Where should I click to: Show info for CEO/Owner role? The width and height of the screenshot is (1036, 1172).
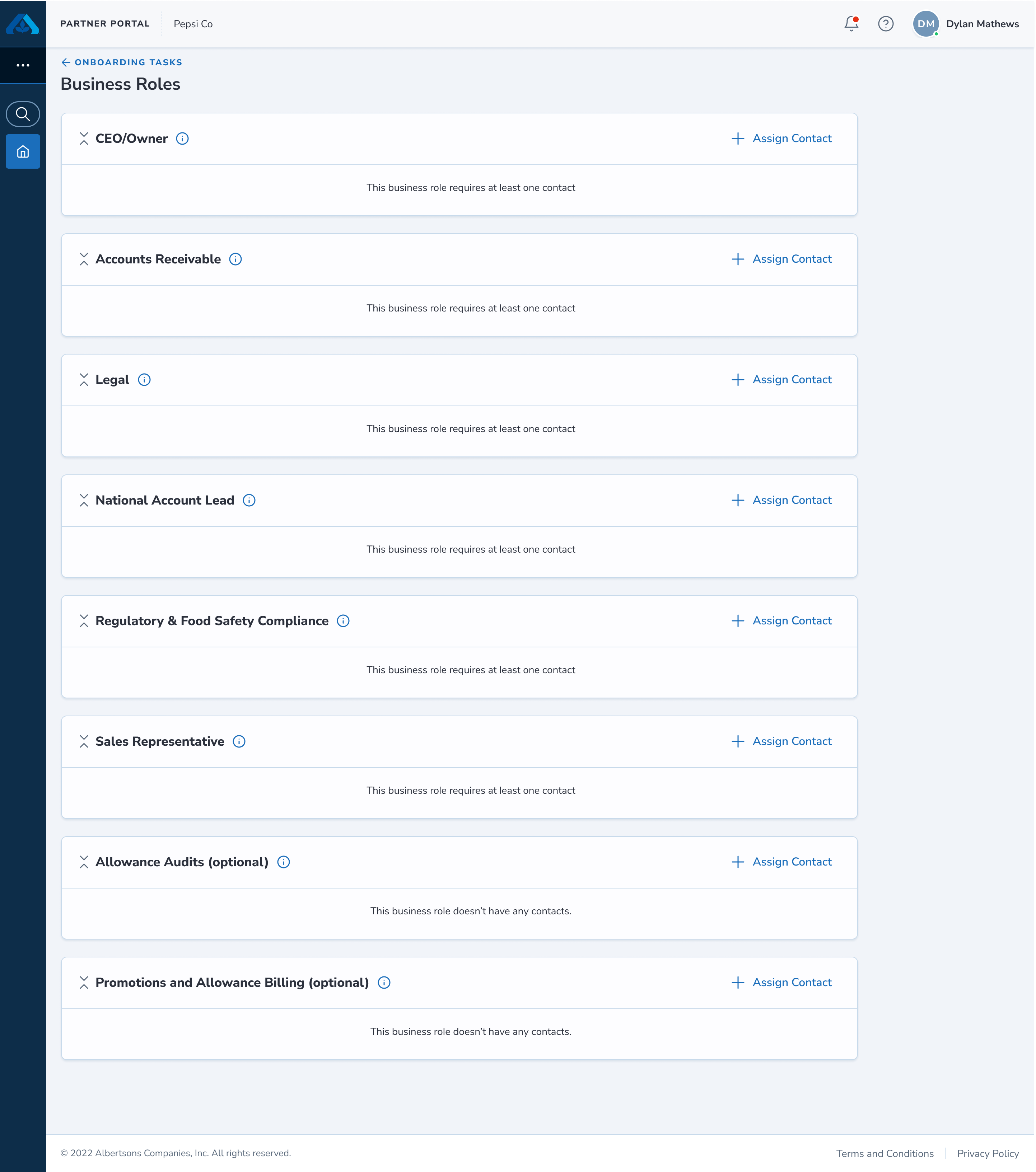182,139
